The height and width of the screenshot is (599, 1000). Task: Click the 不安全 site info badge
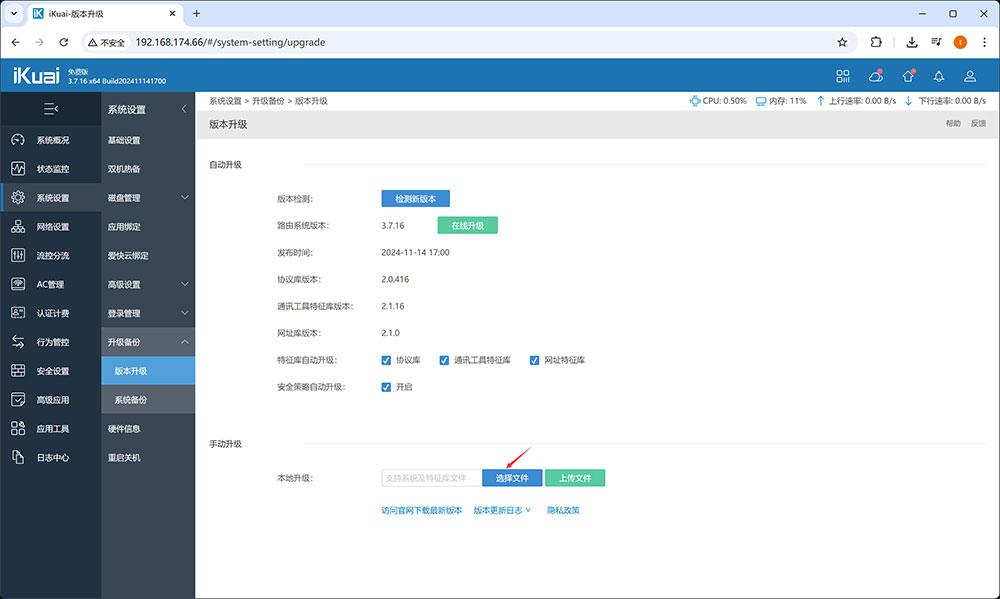pos(107,42)
